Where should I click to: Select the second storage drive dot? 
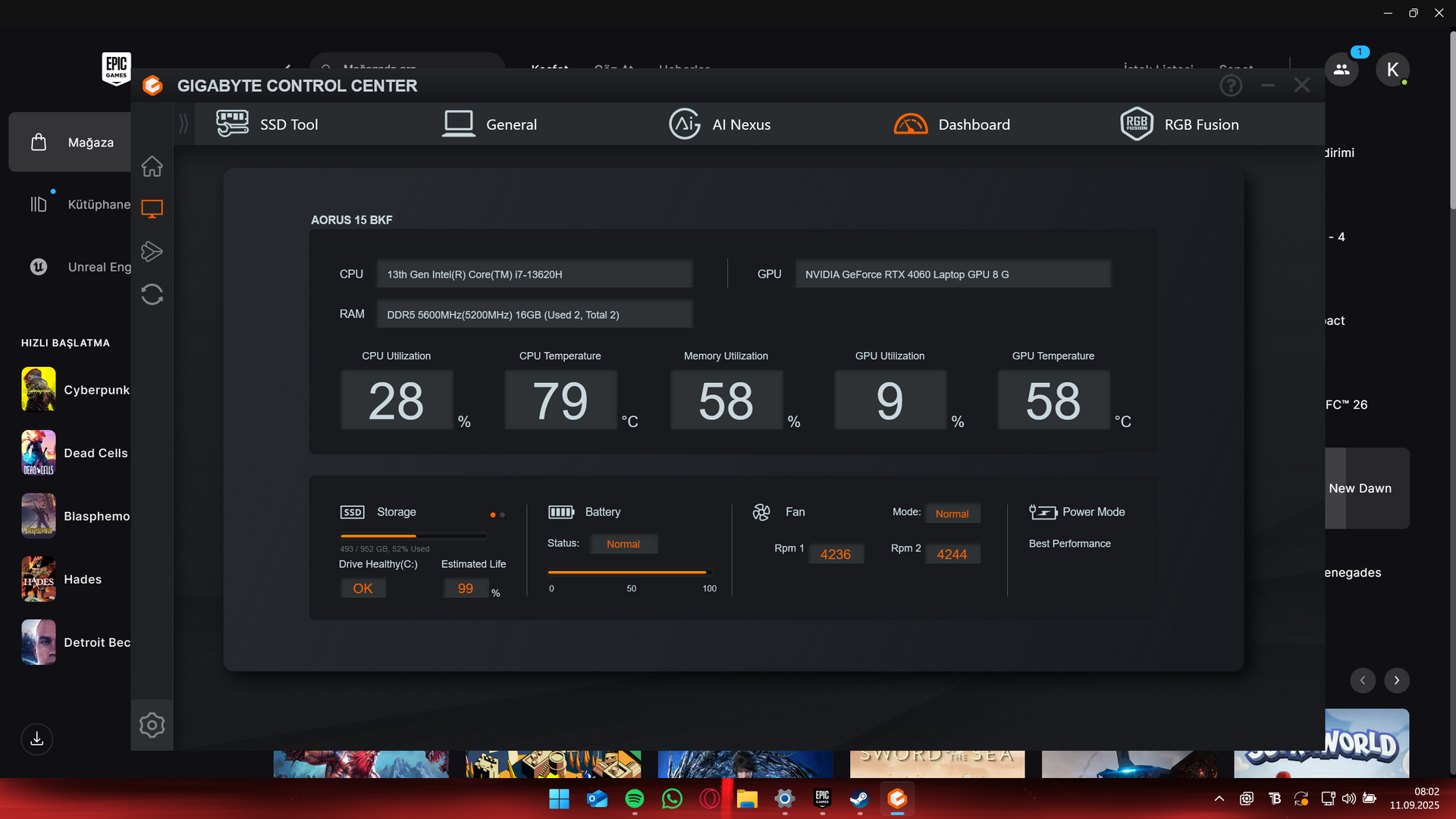point(502,515)
